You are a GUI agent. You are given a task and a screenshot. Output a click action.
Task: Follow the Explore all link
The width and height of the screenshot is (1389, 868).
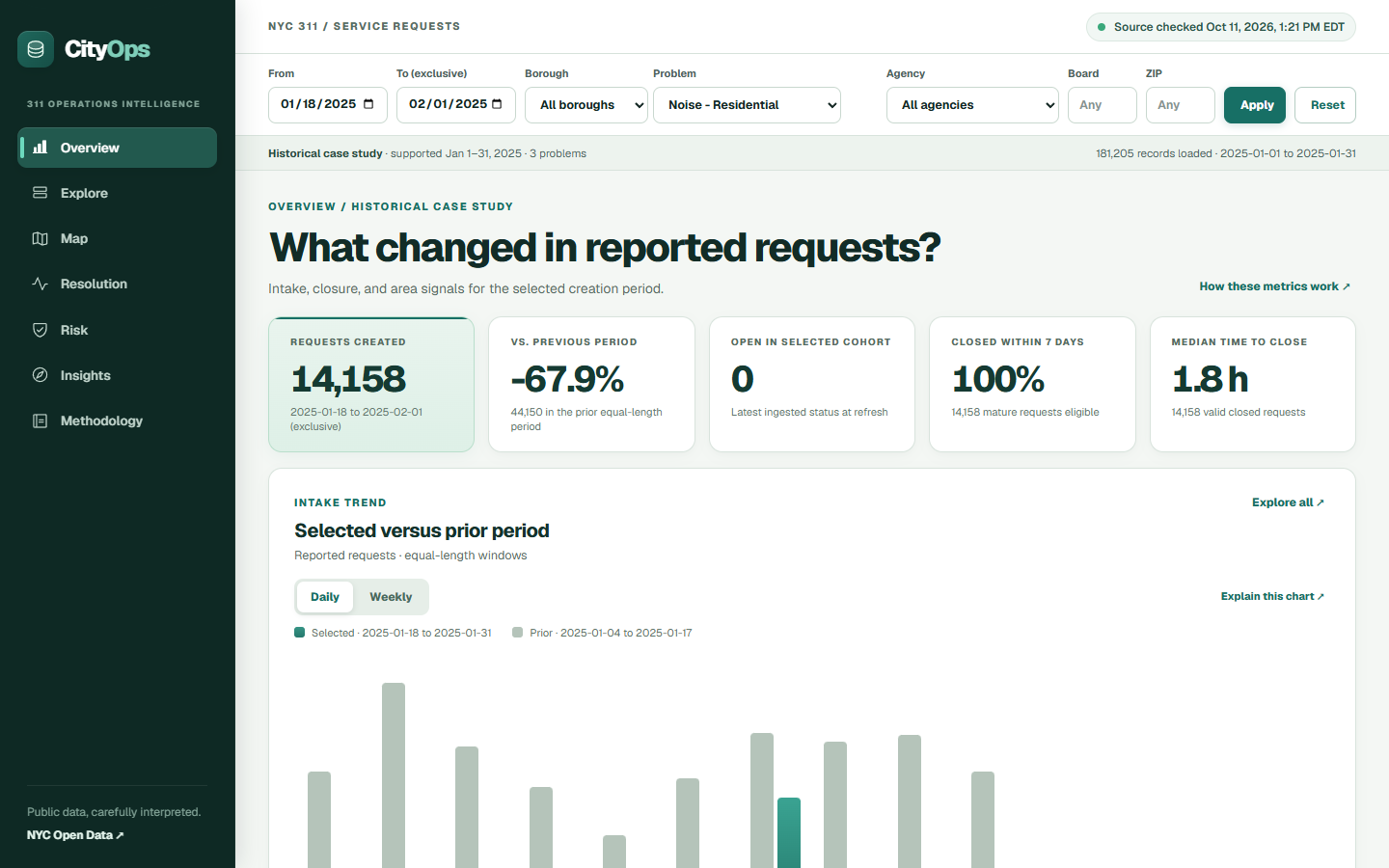point(1288,502)
